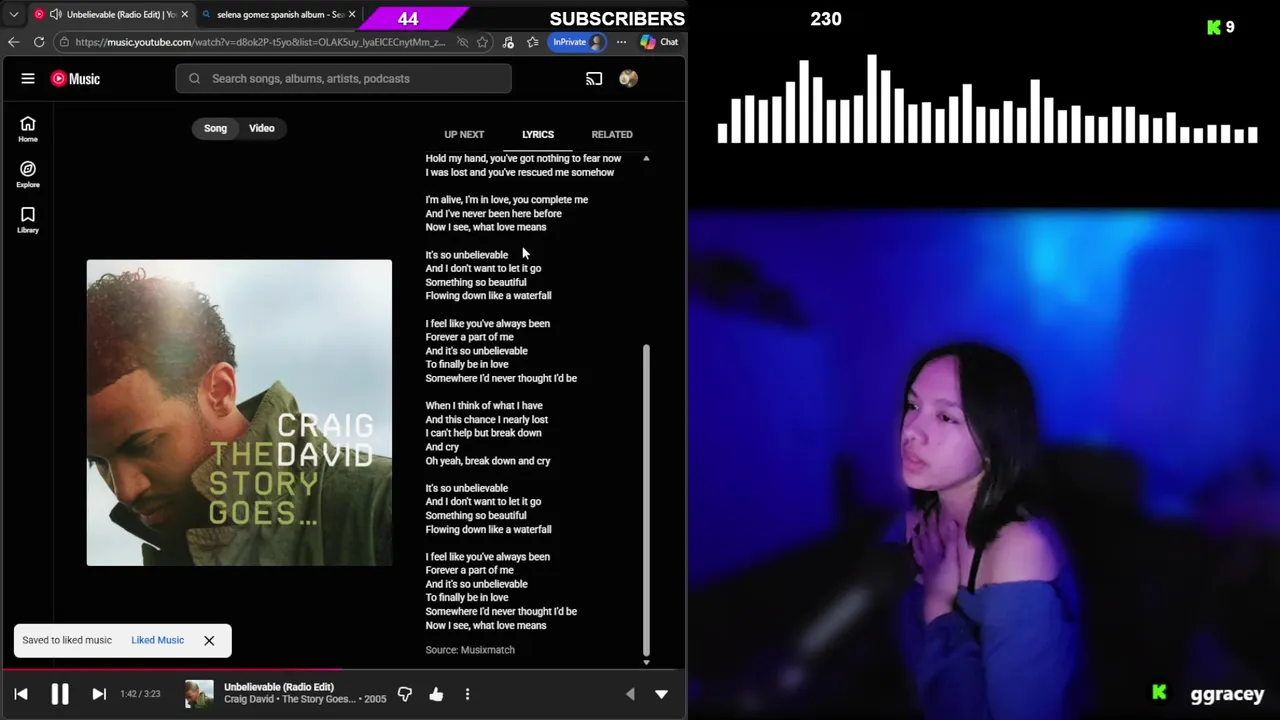Click the song progress bar
Viewport: 1280px width, 720px height.
click(x=343, y=669)
